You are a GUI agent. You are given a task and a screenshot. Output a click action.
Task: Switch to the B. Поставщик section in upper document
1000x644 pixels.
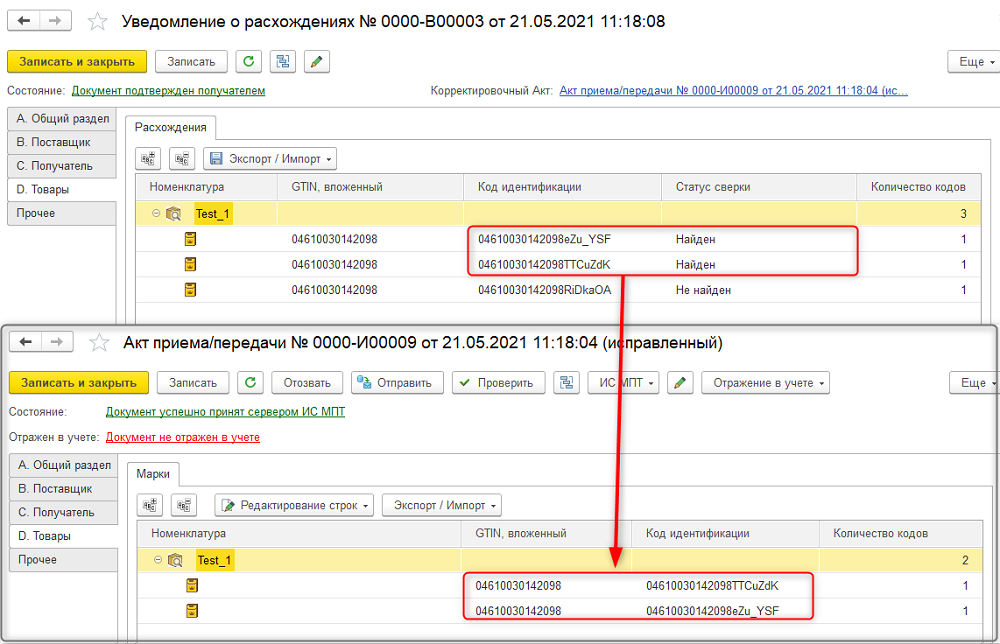pos(62,142)
